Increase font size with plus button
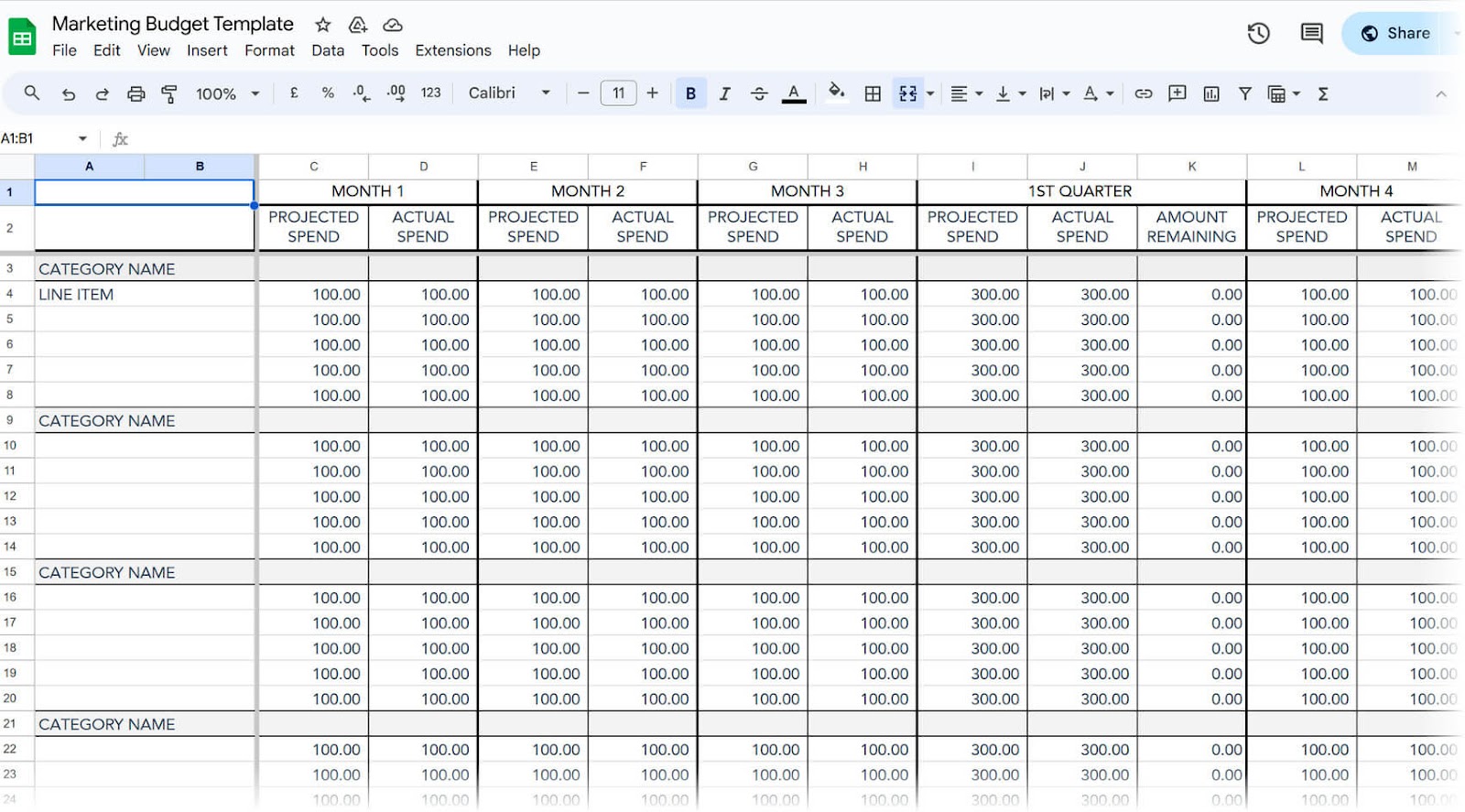The image size is (1465, 812). 652,93
